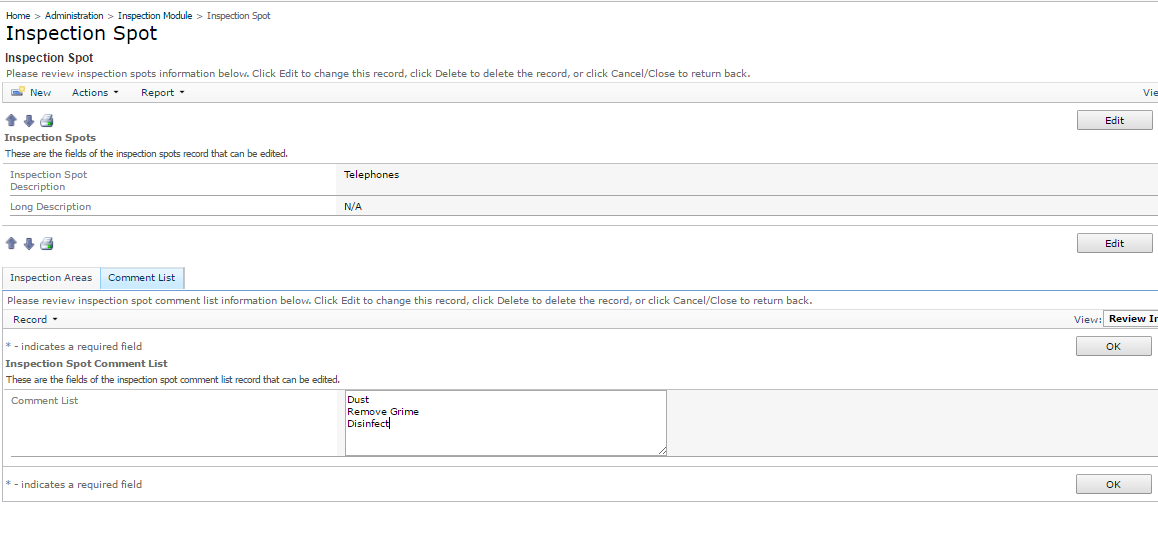Click the down arrow above the Inspection Areas tab
This screenshot has height=555, width=1158.
(29, 243)
